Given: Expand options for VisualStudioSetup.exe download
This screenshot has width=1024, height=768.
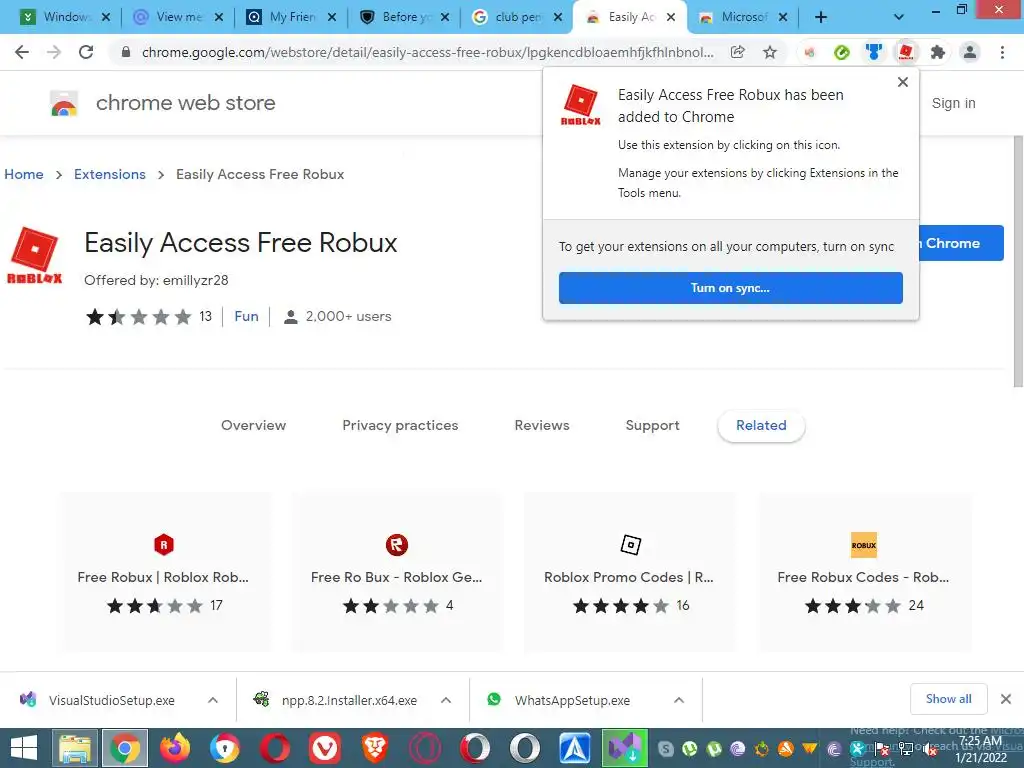Looking at the screenshot, I should (213, 700).
